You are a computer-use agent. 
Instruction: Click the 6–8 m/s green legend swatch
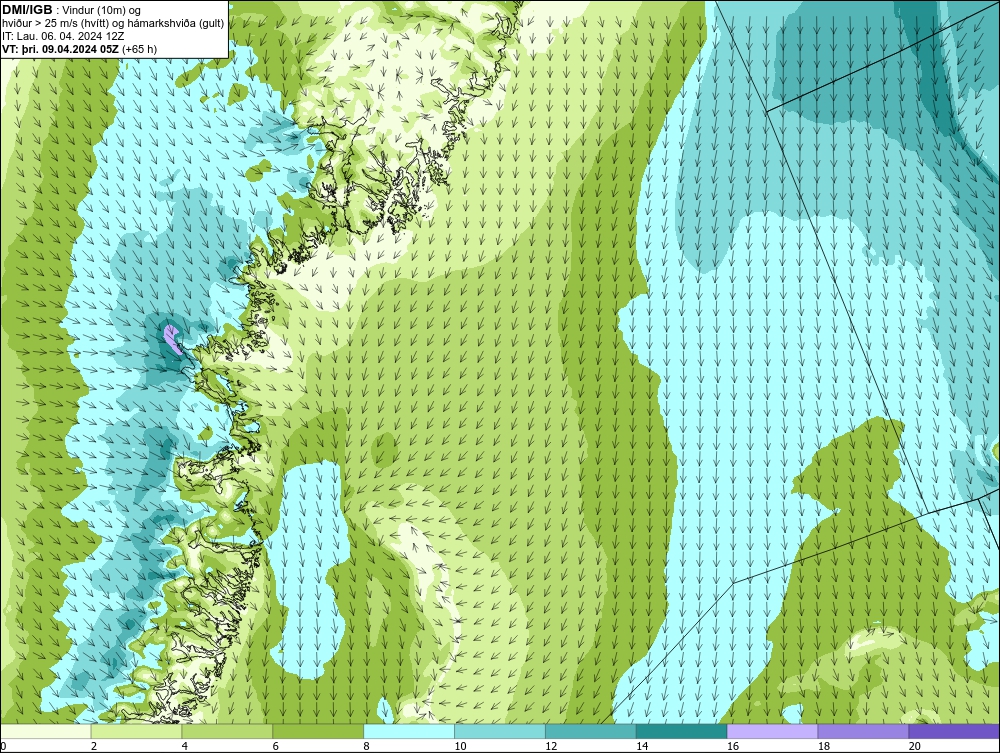[318, 731]
